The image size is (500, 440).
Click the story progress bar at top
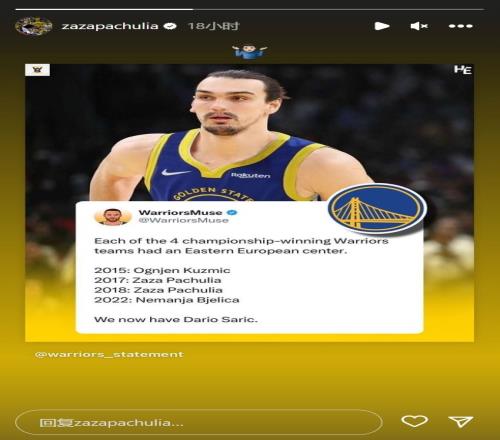click(250, 9)
